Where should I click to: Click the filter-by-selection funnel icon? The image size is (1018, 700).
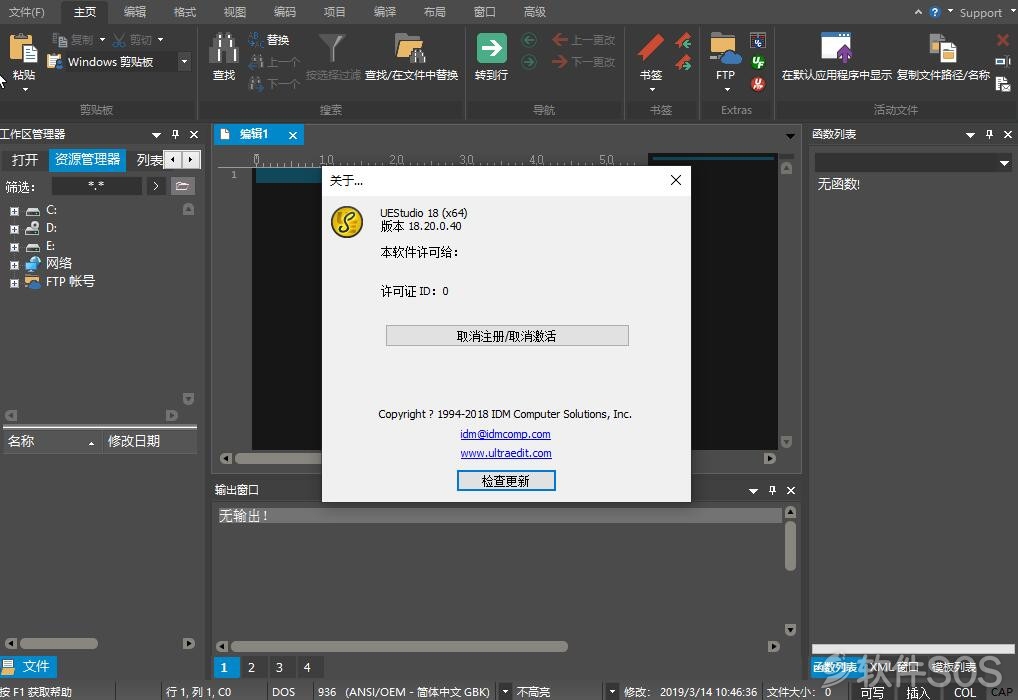[x=332, y=48]
